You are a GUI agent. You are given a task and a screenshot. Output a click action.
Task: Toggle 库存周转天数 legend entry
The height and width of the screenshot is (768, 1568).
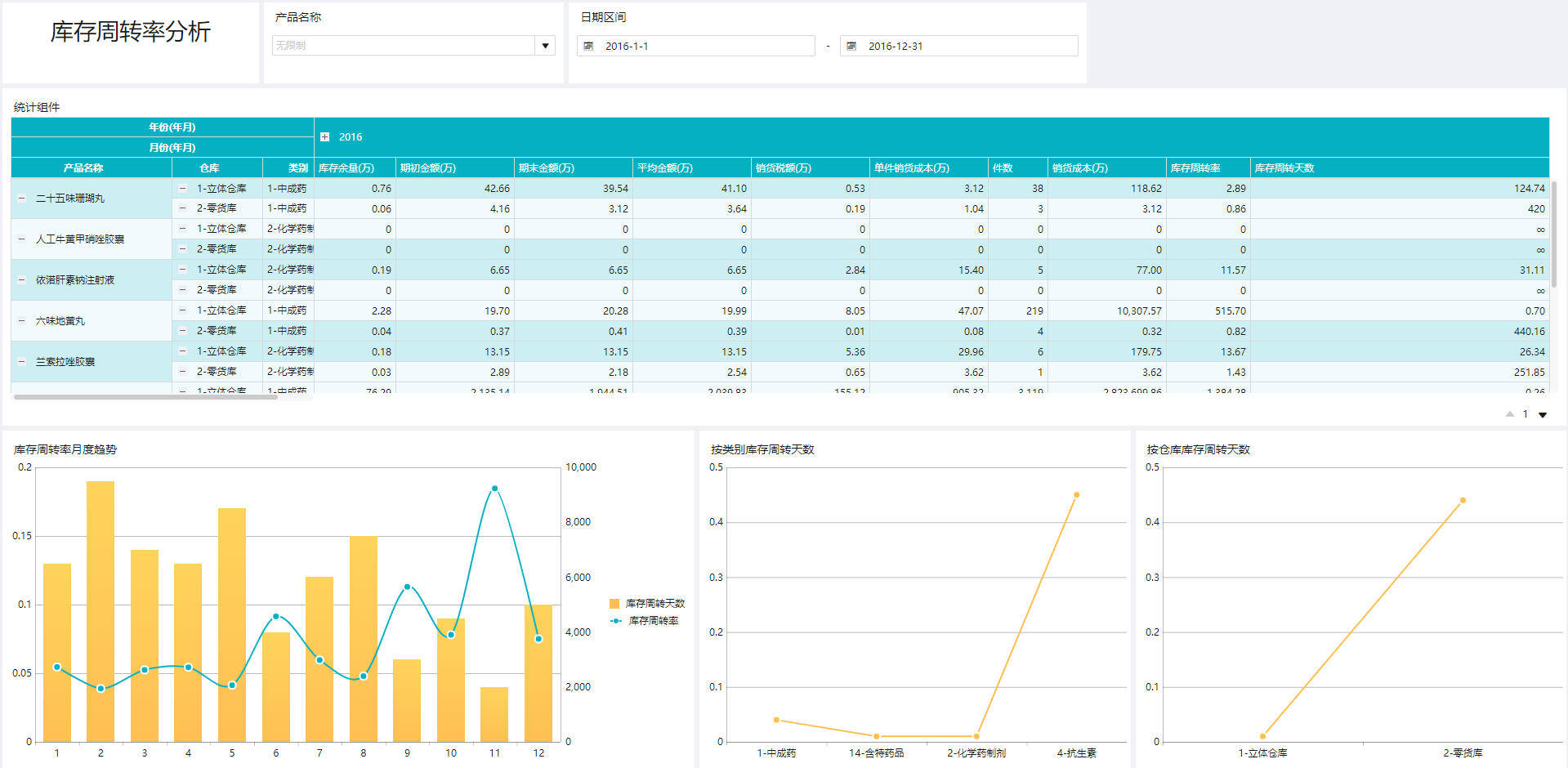click(x=647, y=604)
